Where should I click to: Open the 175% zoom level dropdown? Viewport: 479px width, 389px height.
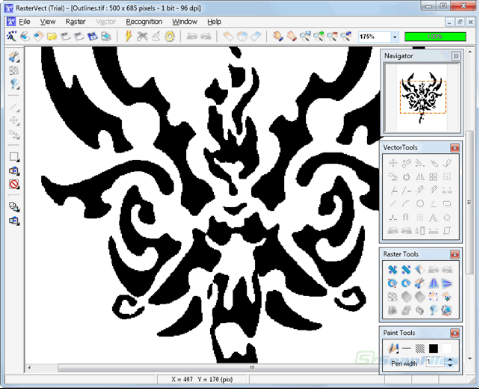pyautogui.click(x=395, y=37)
